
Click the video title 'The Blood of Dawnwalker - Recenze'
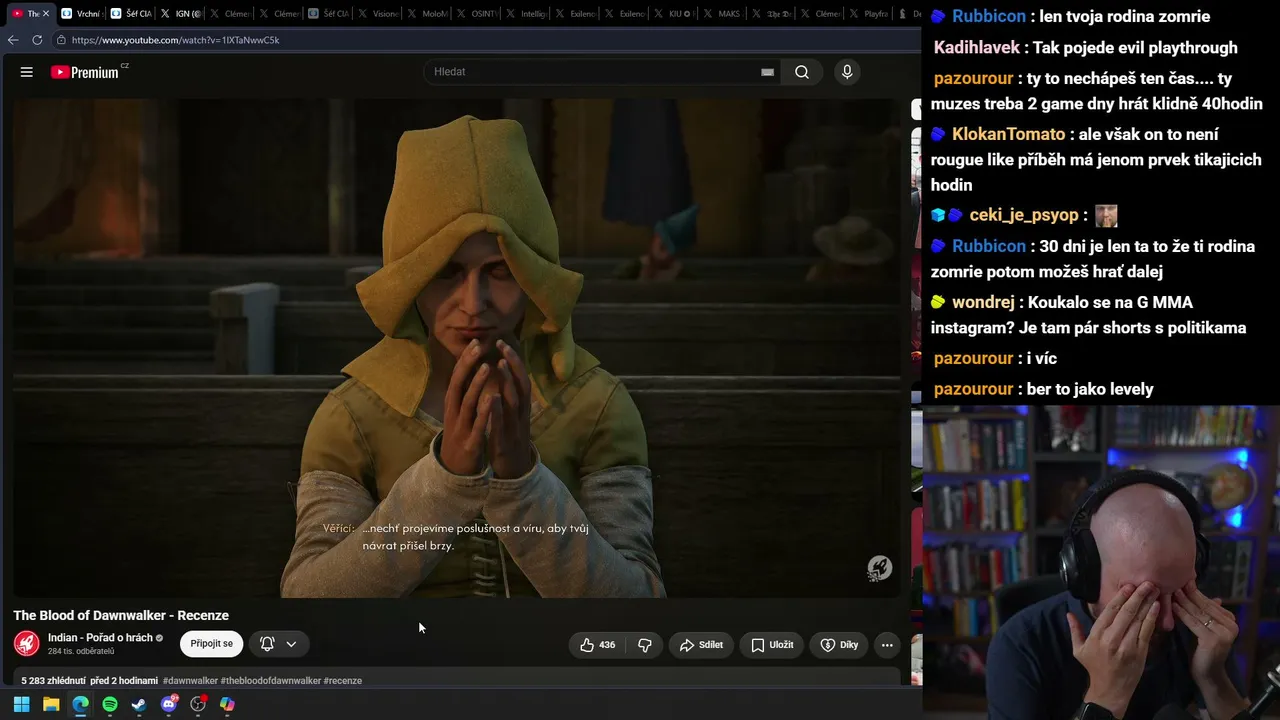tap(121, 616)
